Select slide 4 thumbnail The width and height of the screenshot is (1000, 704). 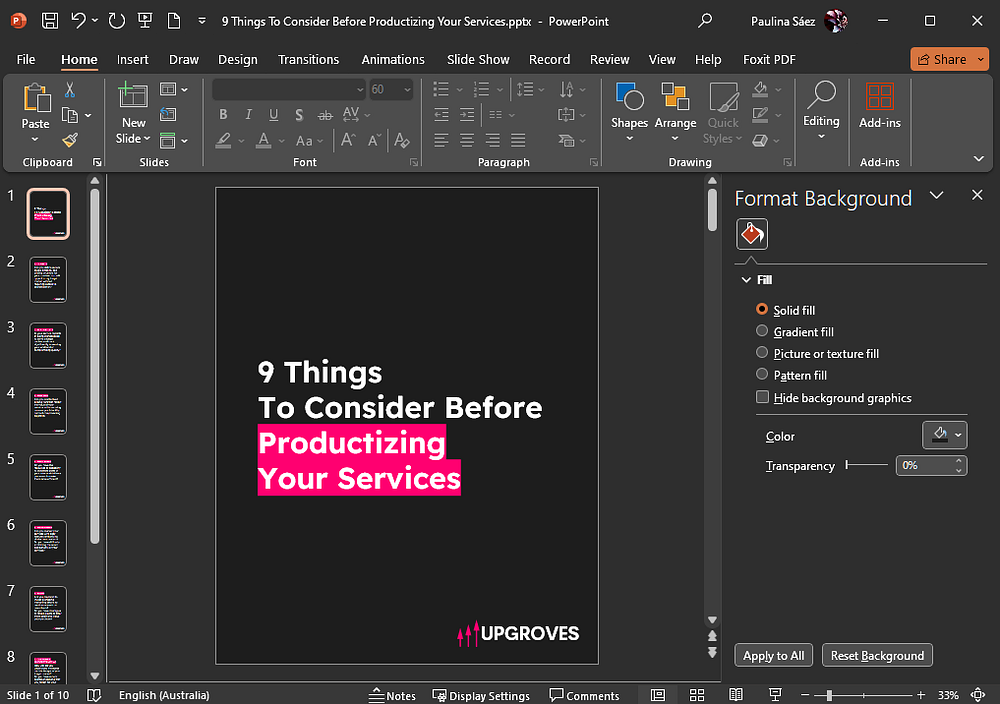tap(48, 411)
